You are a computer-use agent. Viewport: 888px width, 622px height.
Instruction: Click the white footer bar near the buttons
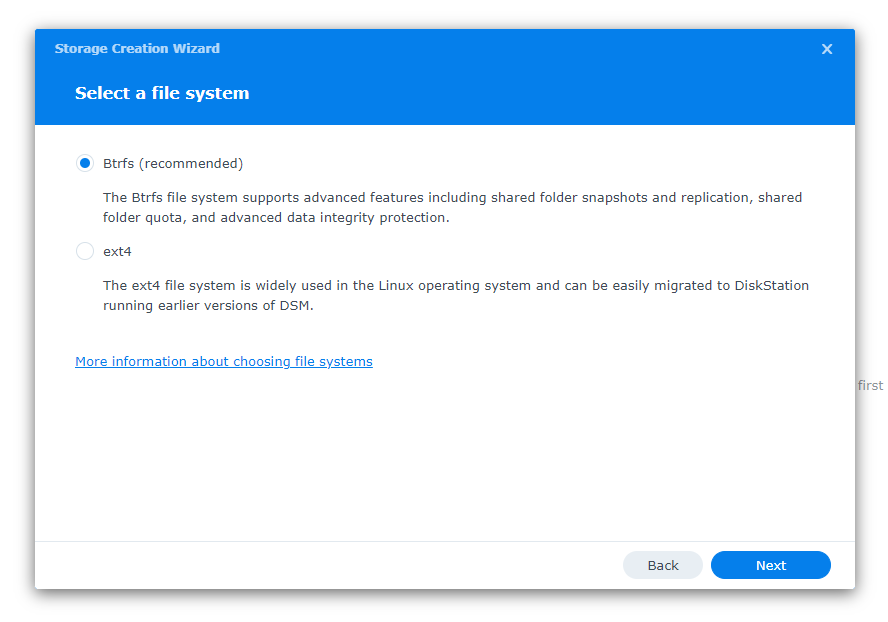point(300,565)
